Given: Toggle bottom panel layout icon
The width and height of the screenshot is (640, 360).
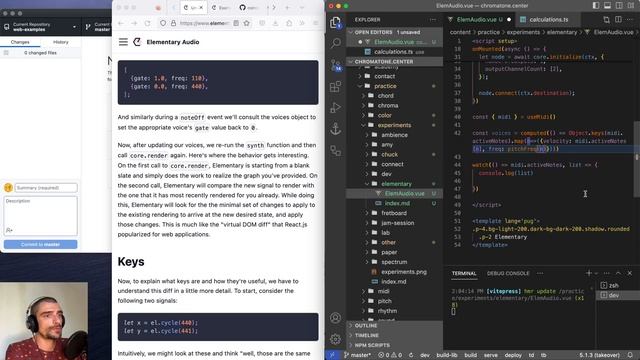Looking at the screenshot, I should [x=607, y=6].
